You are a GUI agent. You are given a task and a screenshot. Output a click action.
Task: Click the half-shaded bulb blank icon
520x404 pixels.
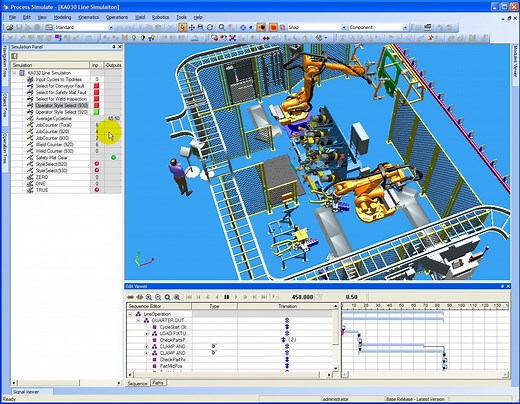point(143,38)
